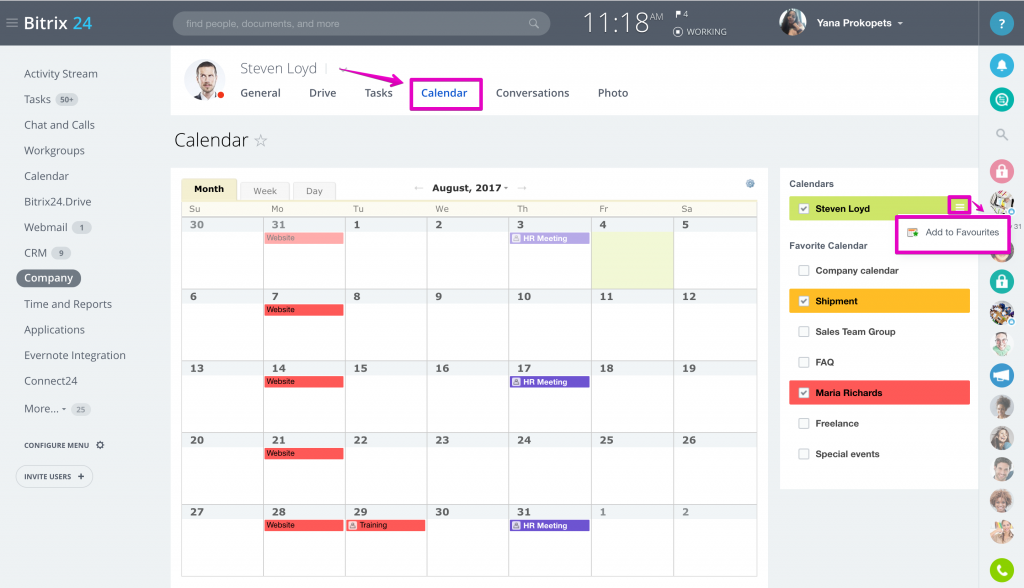1024x588 pixels.
Task: Open the blue megaphone chat icon
Action: (x=1001, y=376)
